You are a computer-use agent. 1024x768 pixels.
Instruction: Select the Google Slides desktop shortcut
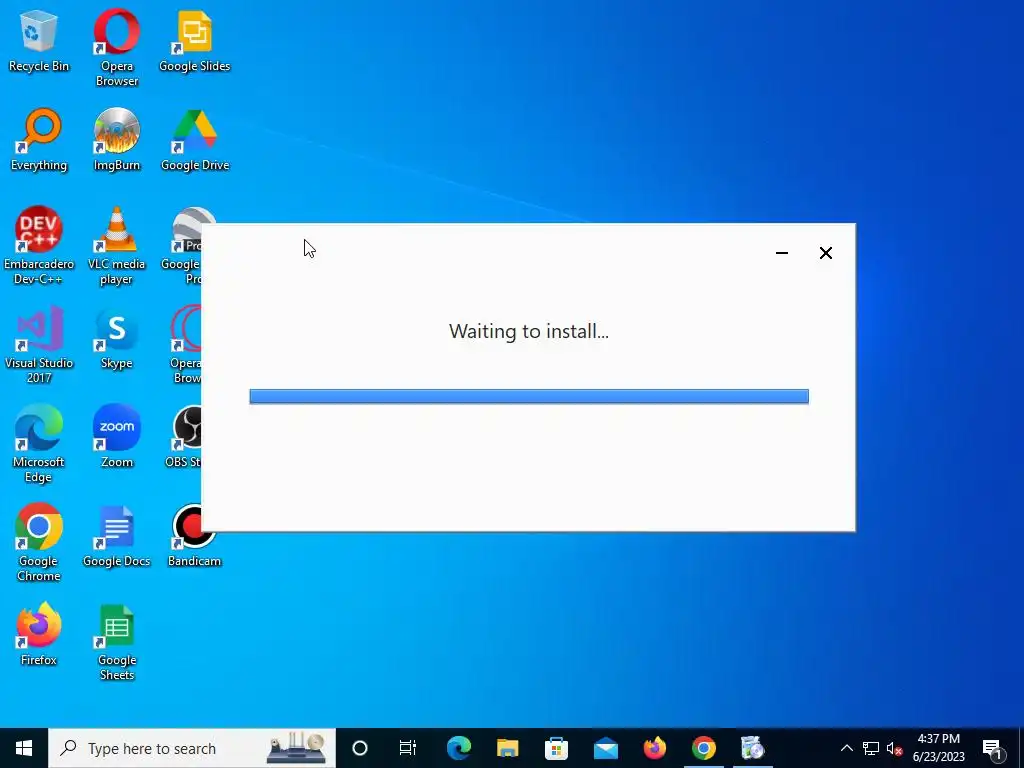[x=194, y=40]
